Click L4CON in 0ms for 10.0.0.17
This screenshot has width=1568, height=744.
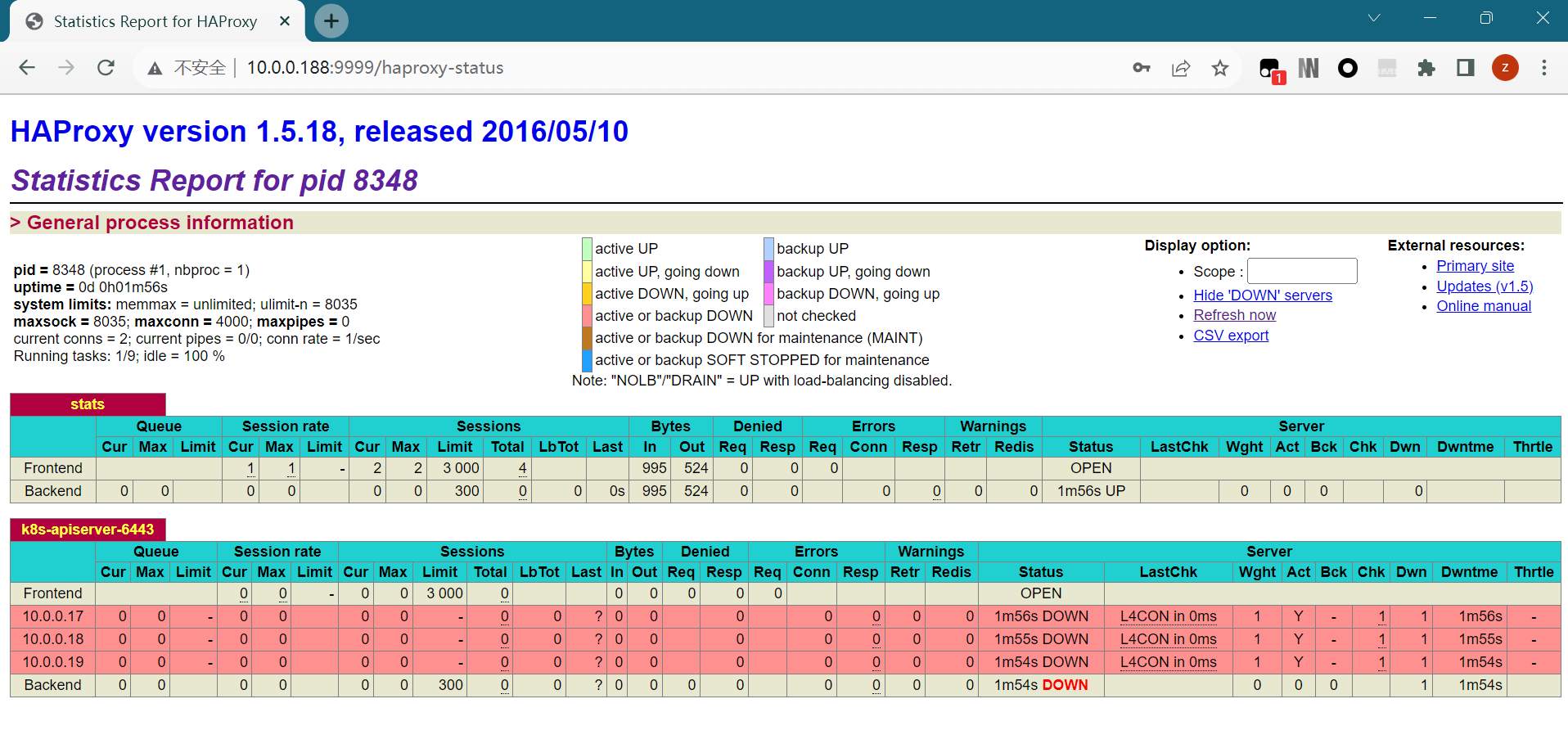1168,616
